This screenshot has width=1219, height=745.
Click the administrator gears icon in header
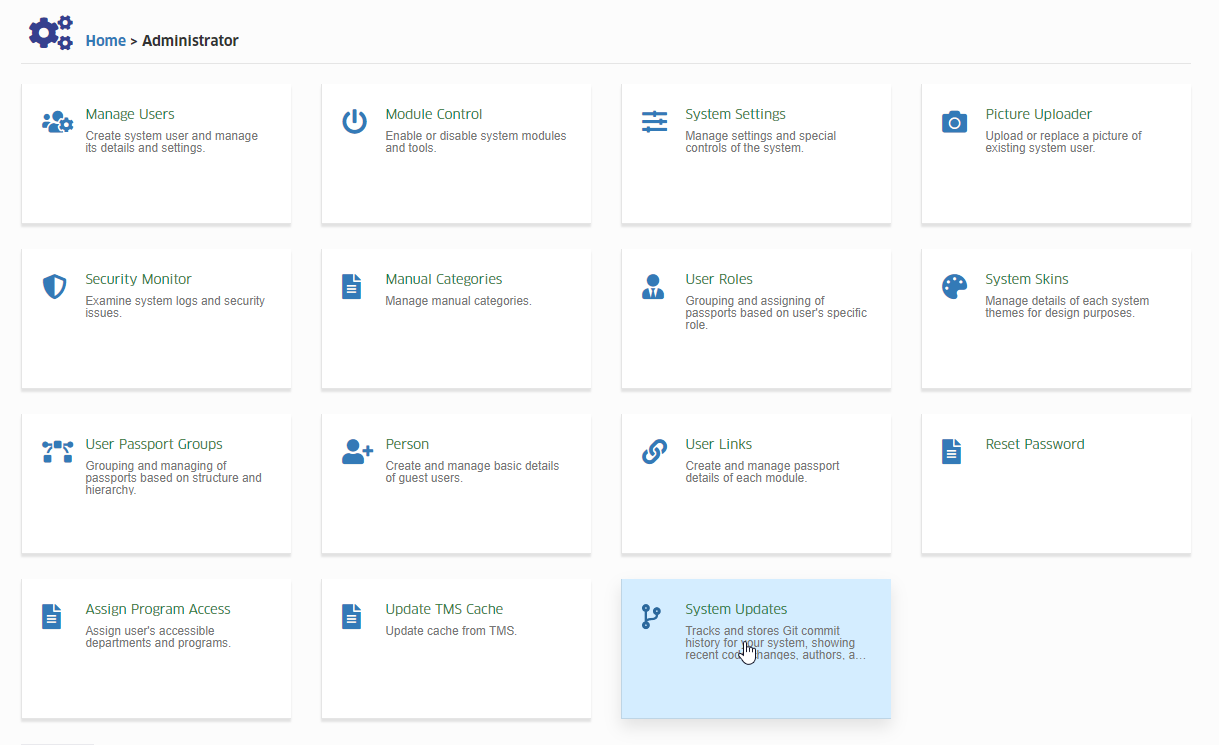tap(51, 33)
